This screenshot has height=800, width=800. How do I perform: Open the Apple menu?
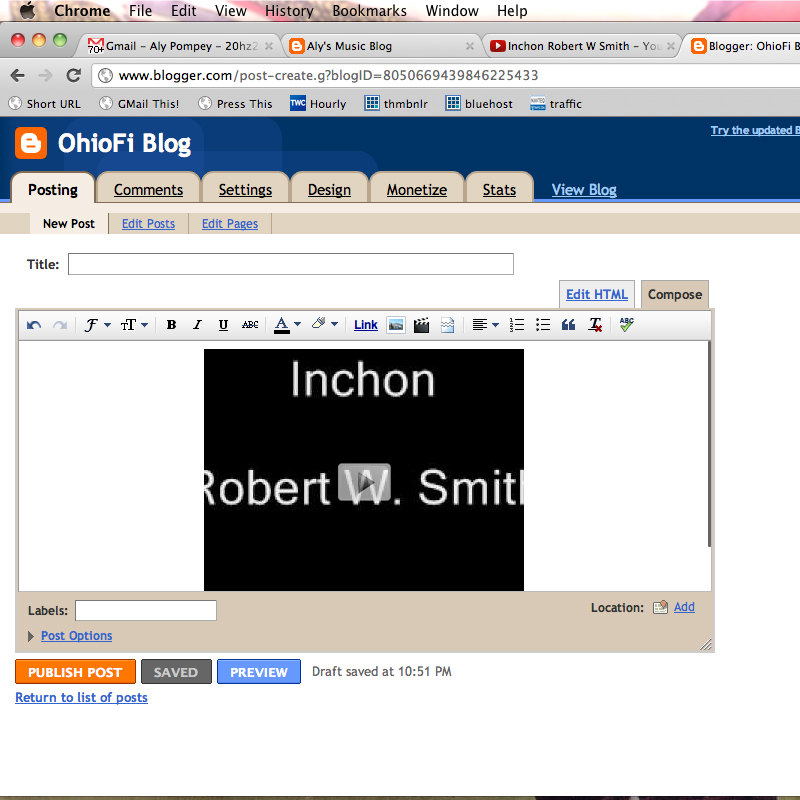click(28, 10)
